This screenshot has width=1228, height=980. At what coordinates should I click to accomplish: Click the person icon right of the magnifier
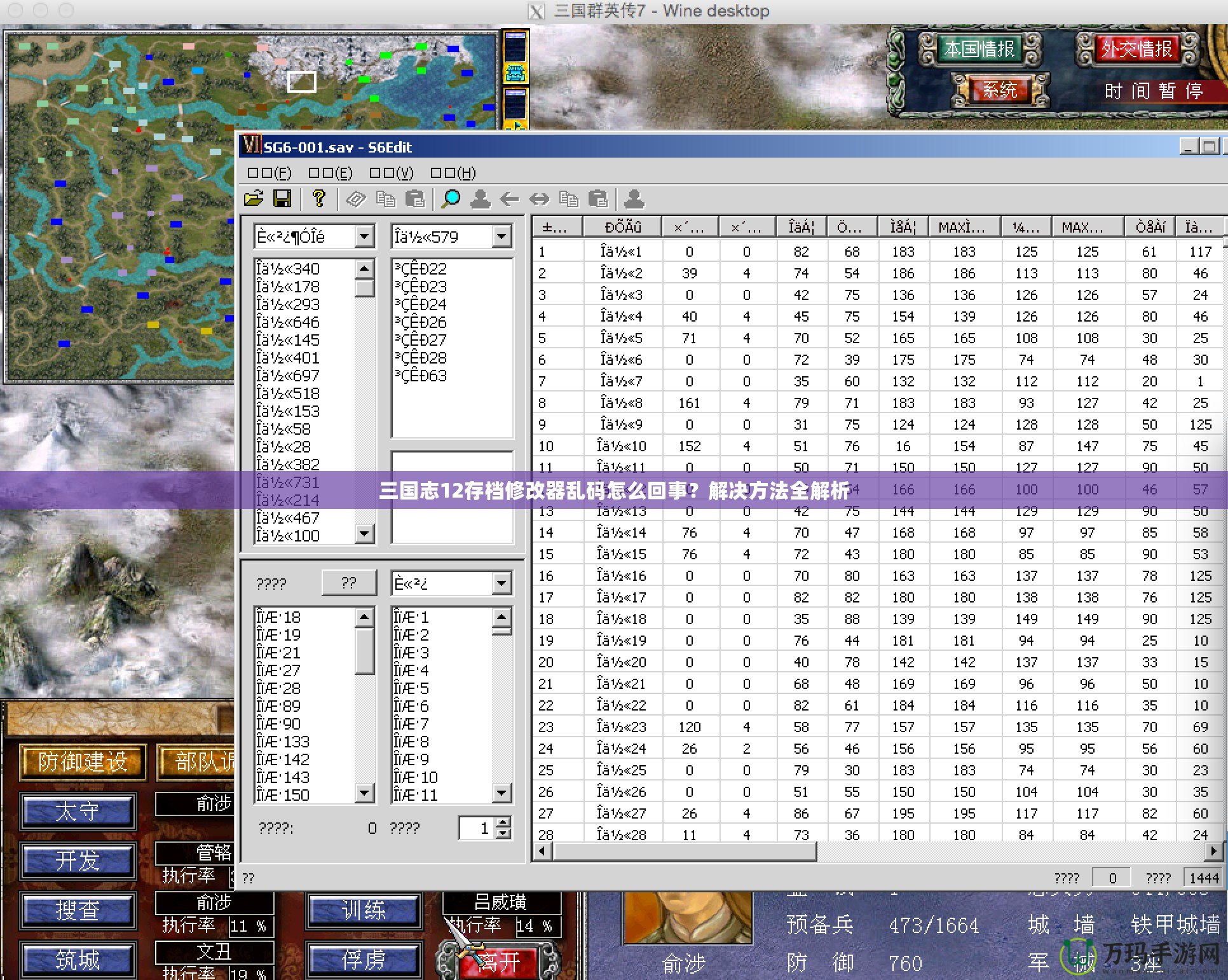coord(481,200)
